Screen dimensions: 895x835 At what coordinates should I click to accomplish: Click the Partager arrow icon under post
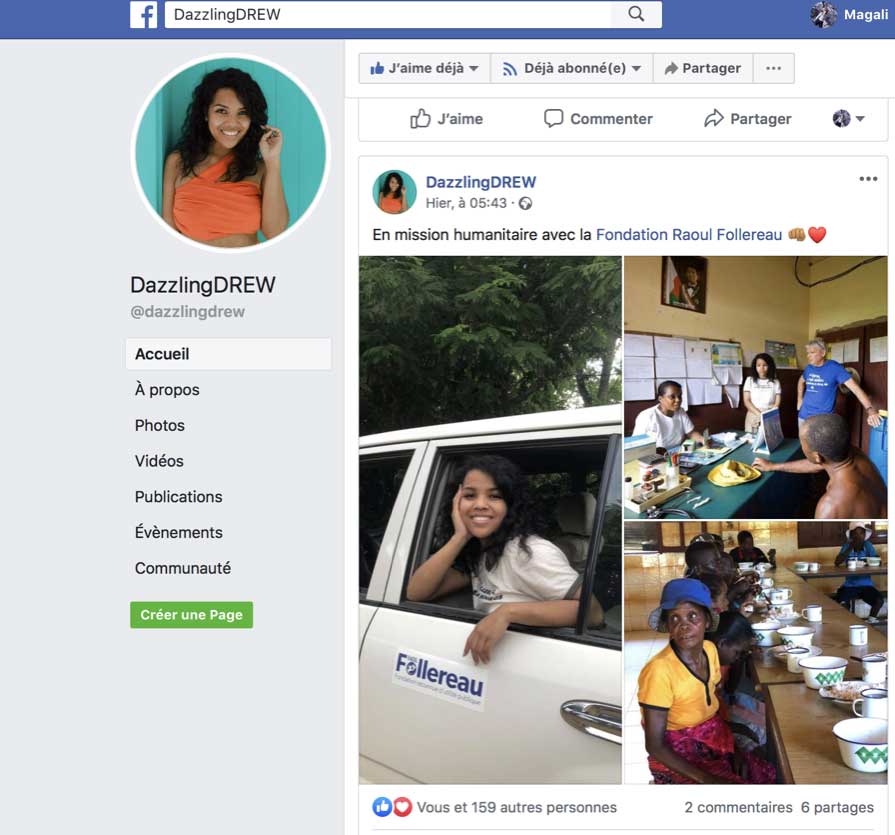[x=713, y=119]
